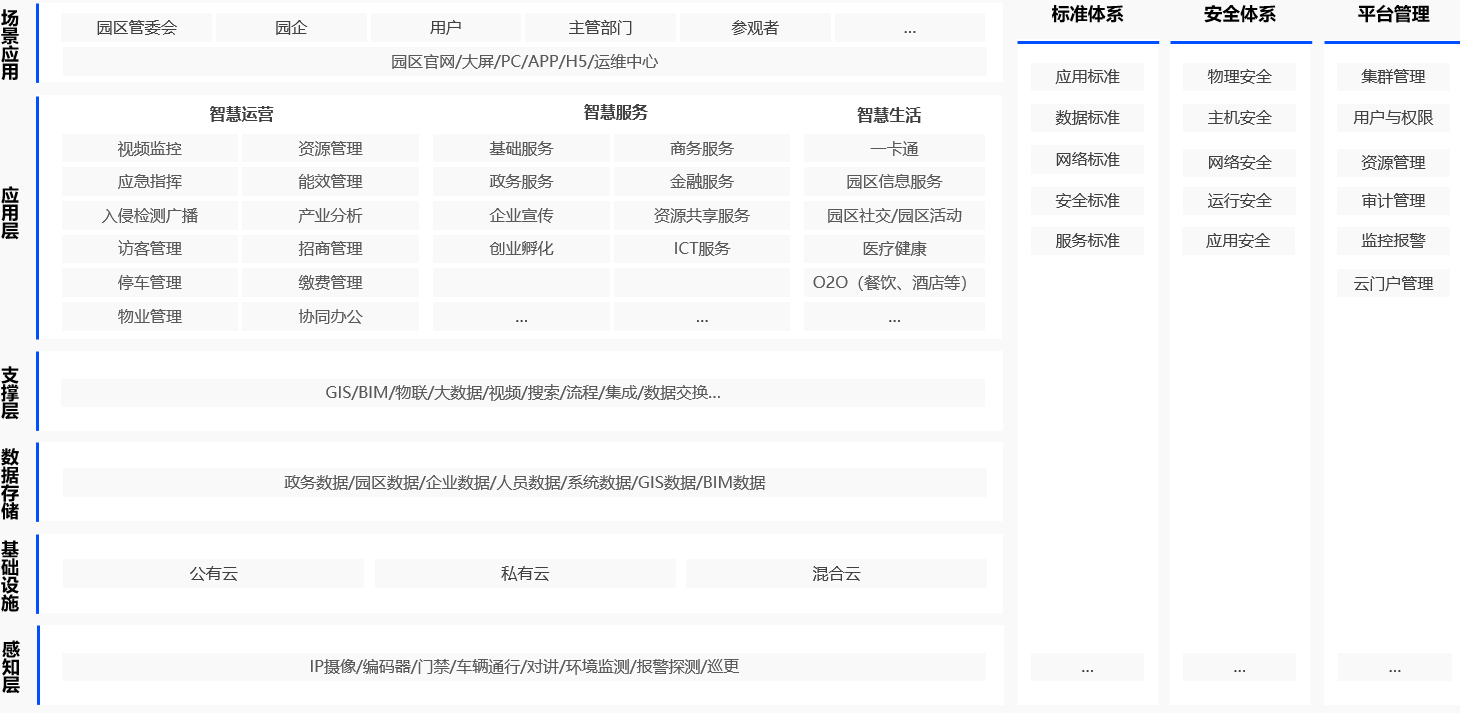Click the 招商管理 cell
The width and height of the screenshot is (1460, 713).
pos(330,249)
